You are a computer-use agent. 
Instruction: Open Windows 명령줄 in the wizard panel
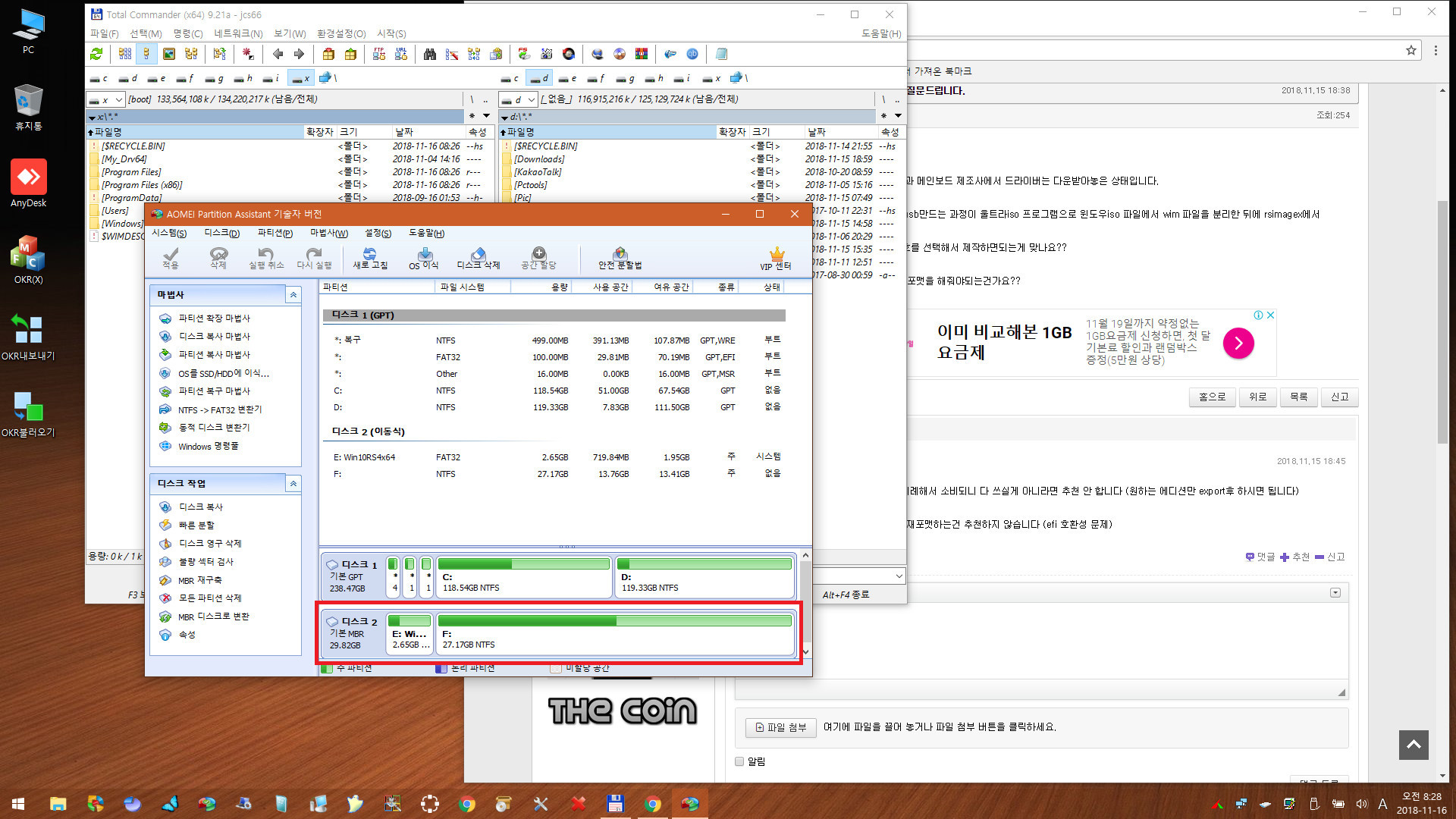tap(208, 446)
